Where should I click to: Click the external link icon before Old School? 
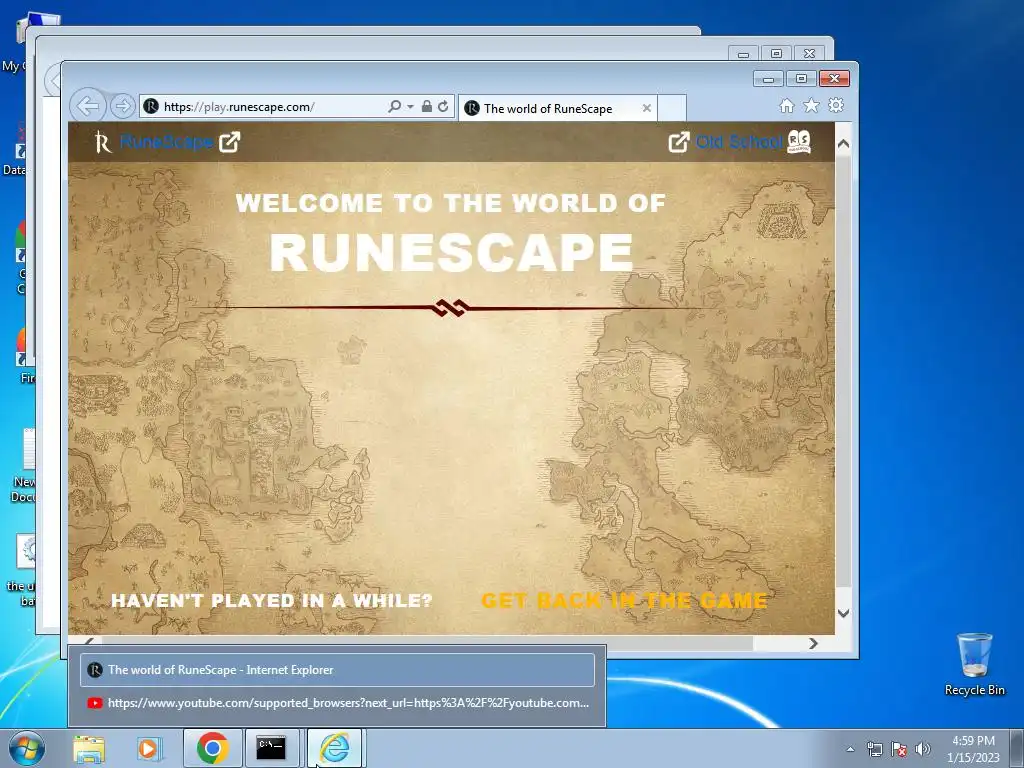pyautogui.click(x=679, y=142)
